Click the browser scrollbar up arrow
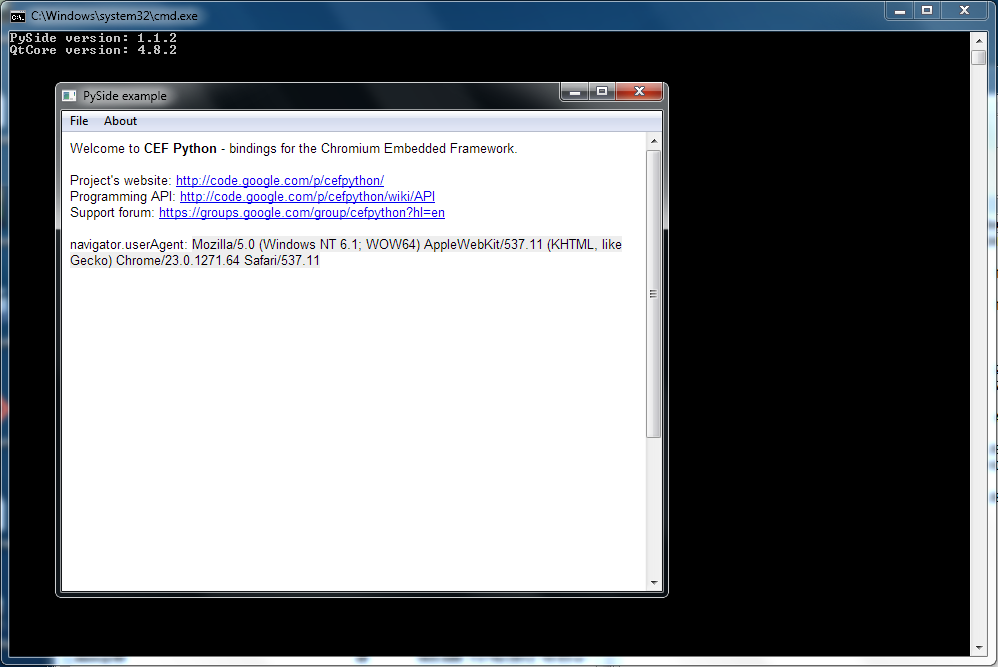Image resolution: width=1008 pixels, height=667 pixels. [x=655, y=139]
